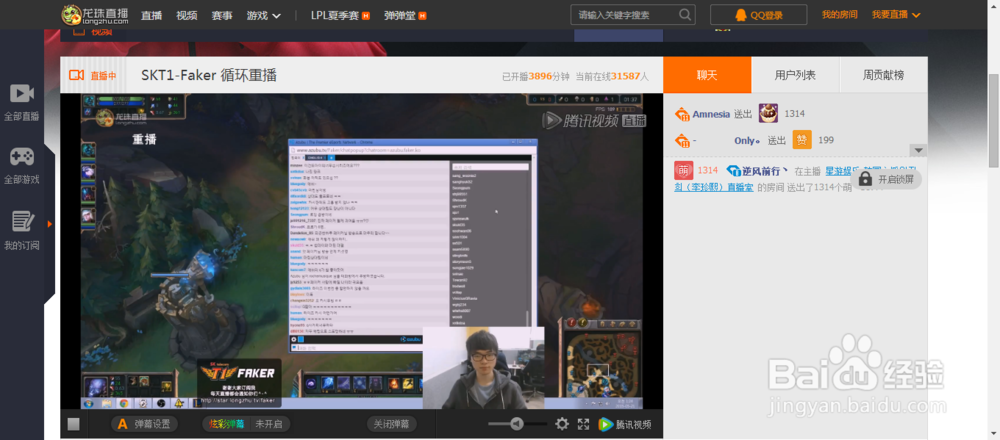Expand the 游戏 dropdown menu

coord(263,15)
